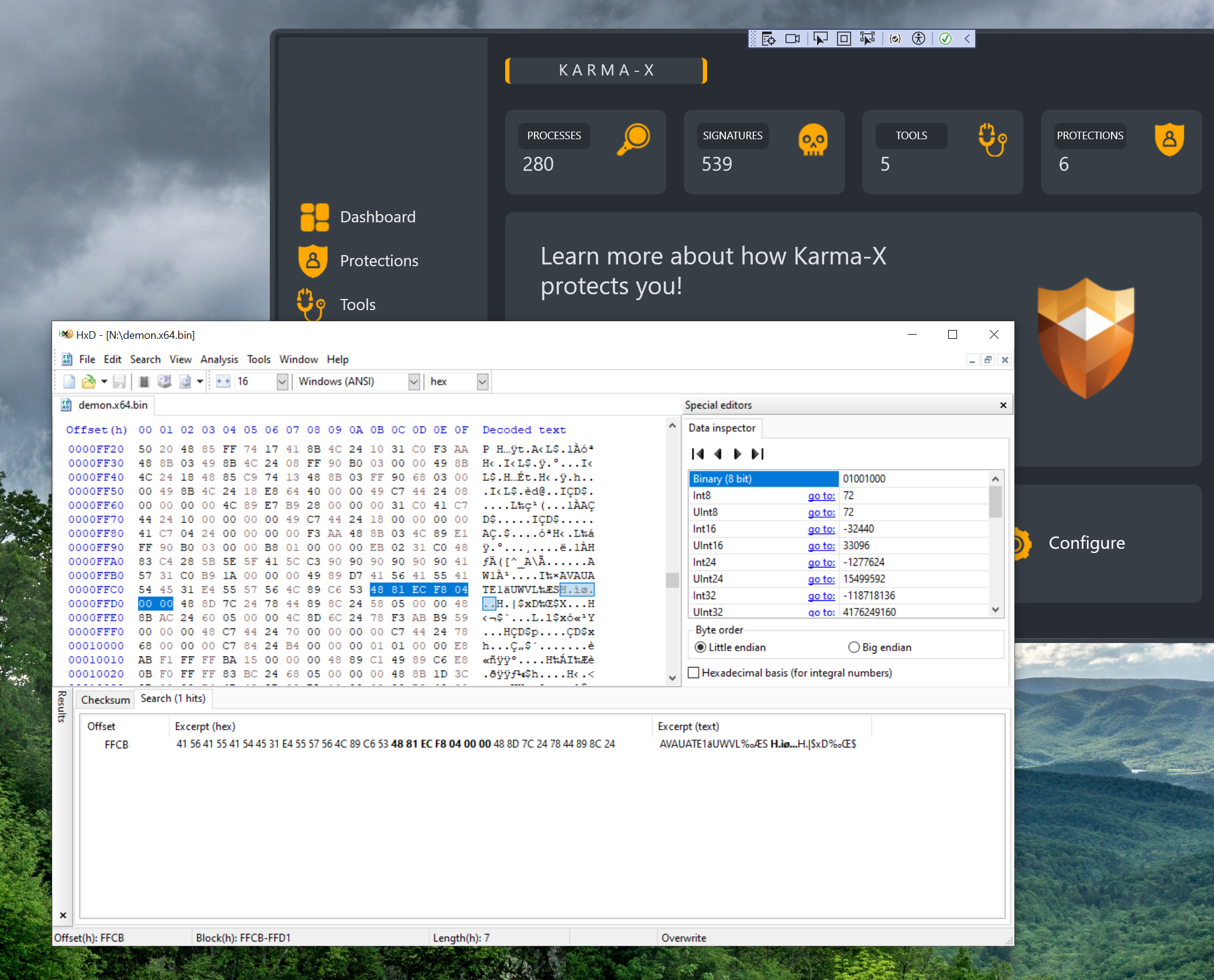Click the green Hot Reload checkmark icon

(945, 39)
